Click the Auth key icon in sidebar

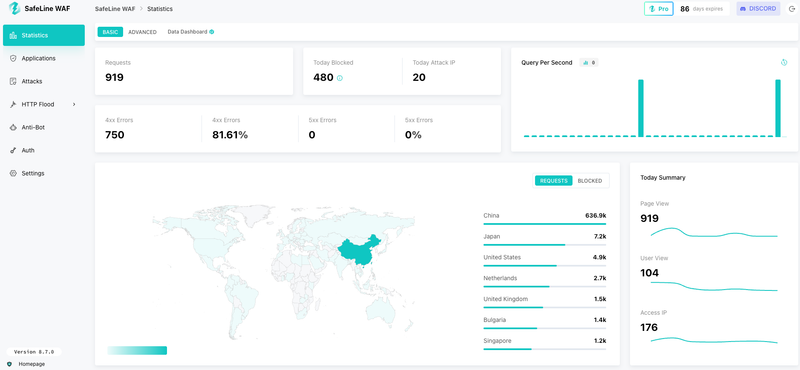pyautogui.click(x=13, y=151)
